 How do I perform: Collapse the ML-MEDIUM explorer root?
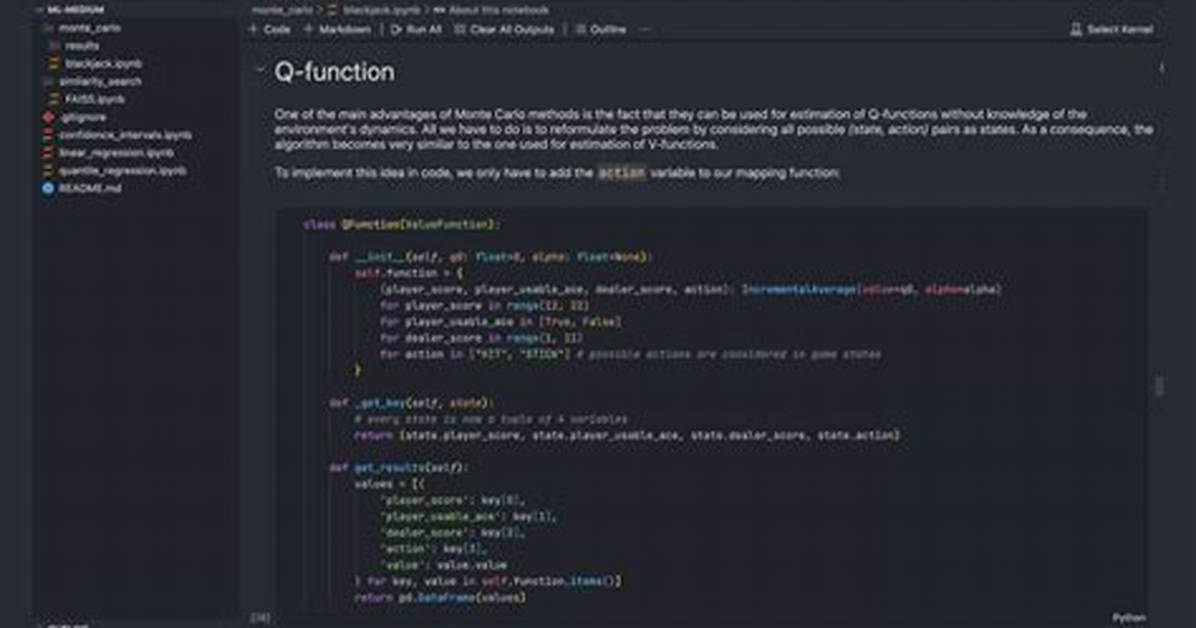pos(72,10)
